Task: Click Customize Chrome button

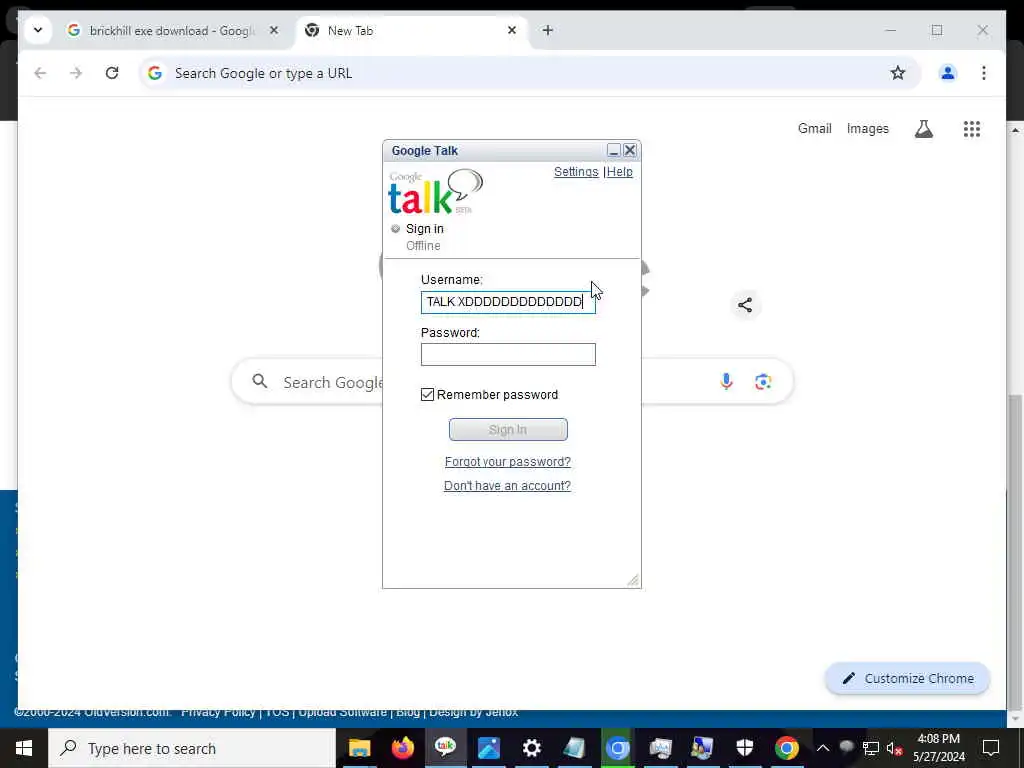Action: pyautogui.click(x=908, y=679)
